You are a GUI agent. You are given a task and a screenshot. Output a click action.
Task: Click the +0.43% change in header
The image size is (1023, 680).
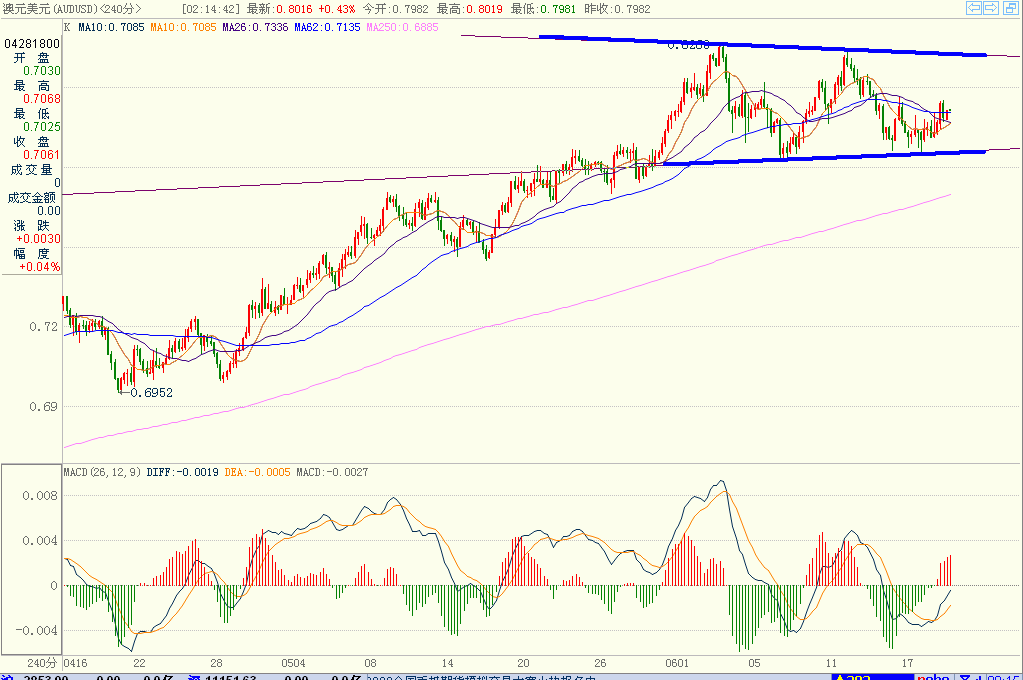pyautogui.click(x=337, y=8)
